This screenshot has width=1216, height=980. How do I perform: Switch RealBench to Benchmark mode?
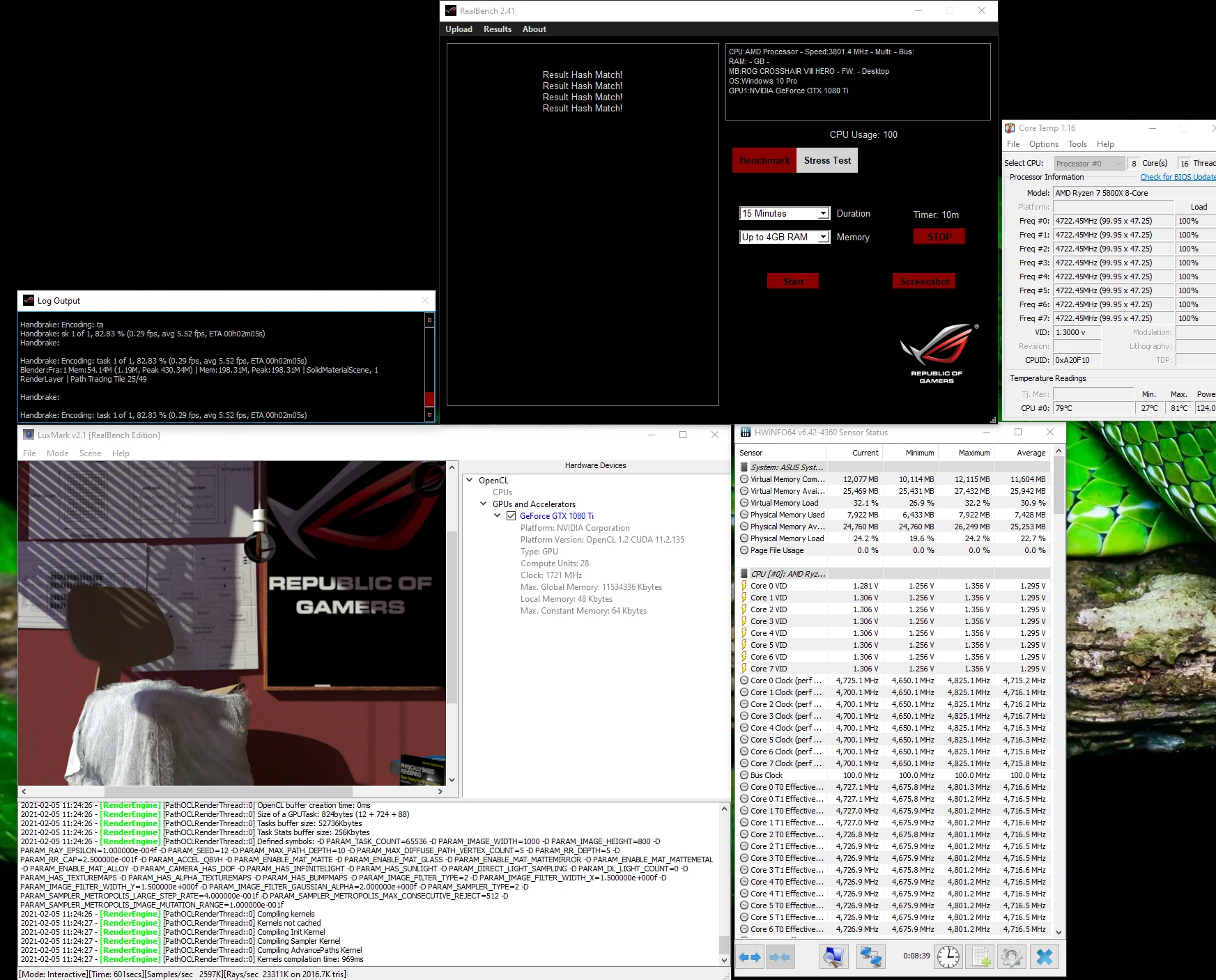pos(764,160)
